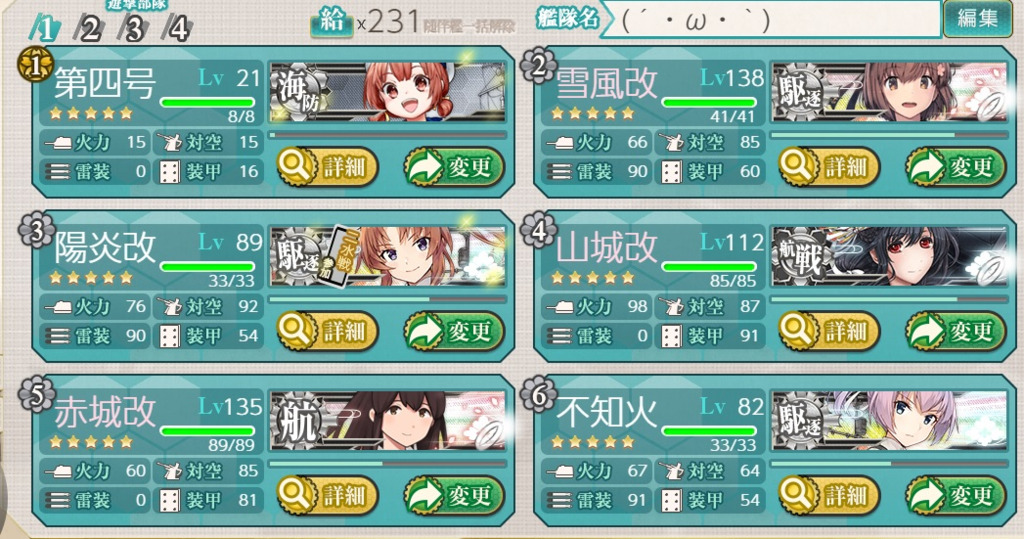Click 変更 to change 山城改
This screenshot has height=539, width=1024.
[956, 331]
